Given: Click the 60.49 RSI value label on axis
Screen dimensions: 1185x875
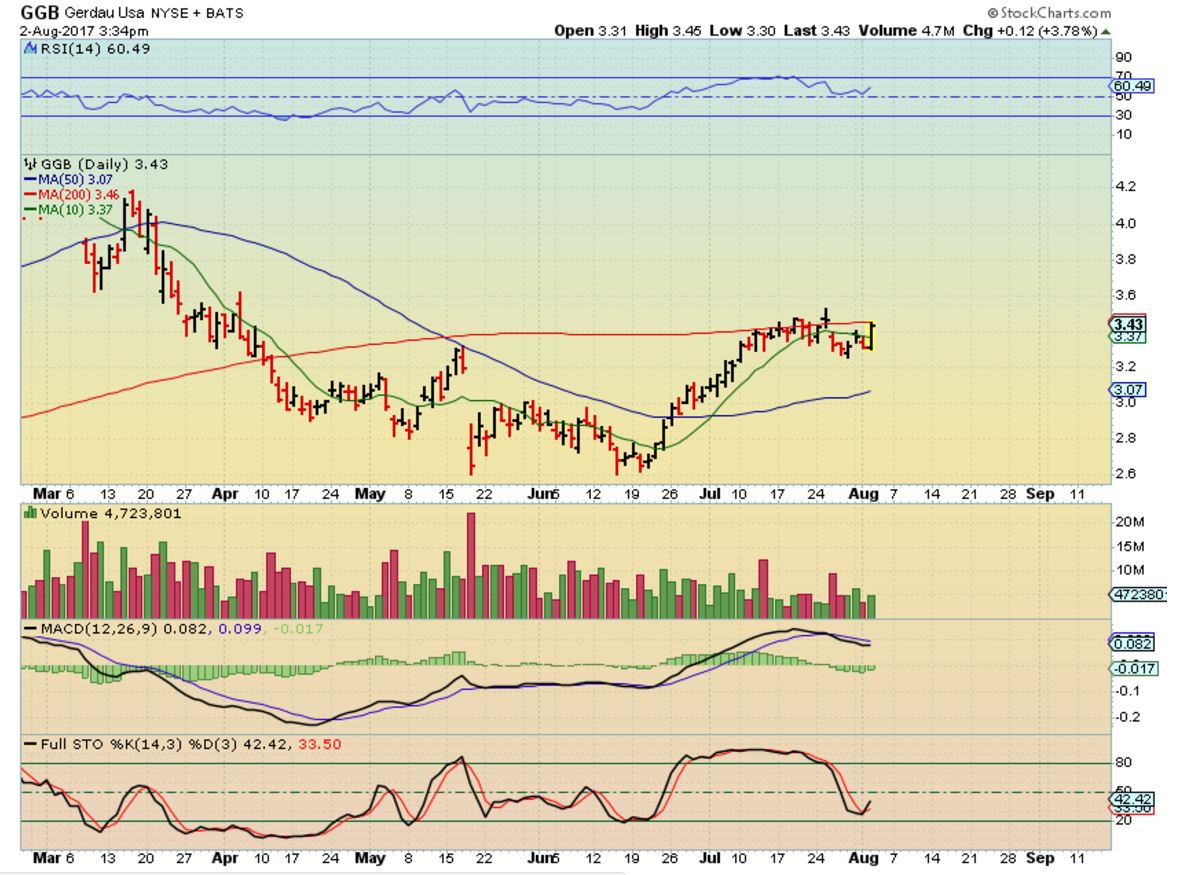Looking at the screenshot, I should click(x=1133, y=85).
